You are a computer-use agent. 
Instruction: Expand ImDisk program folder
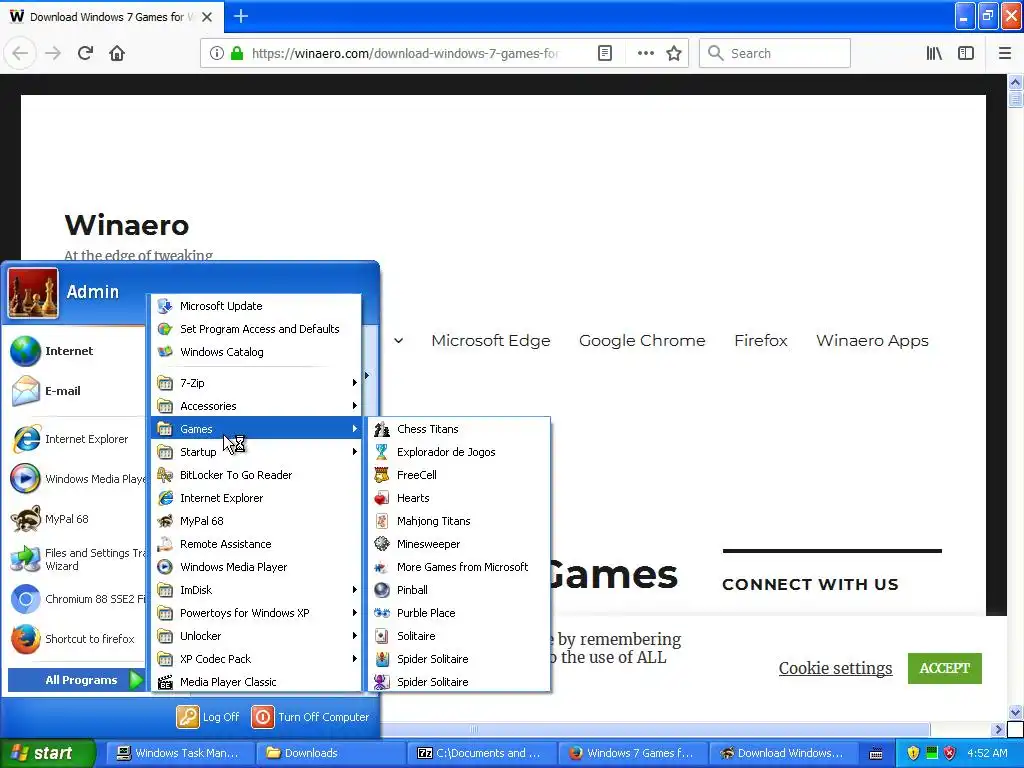[256, 590]
